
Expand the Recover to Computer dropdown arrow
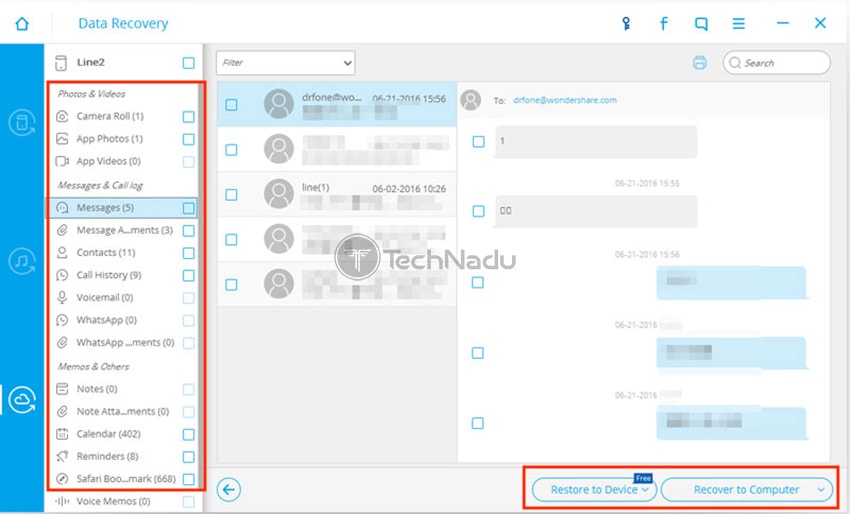point(821,490)
